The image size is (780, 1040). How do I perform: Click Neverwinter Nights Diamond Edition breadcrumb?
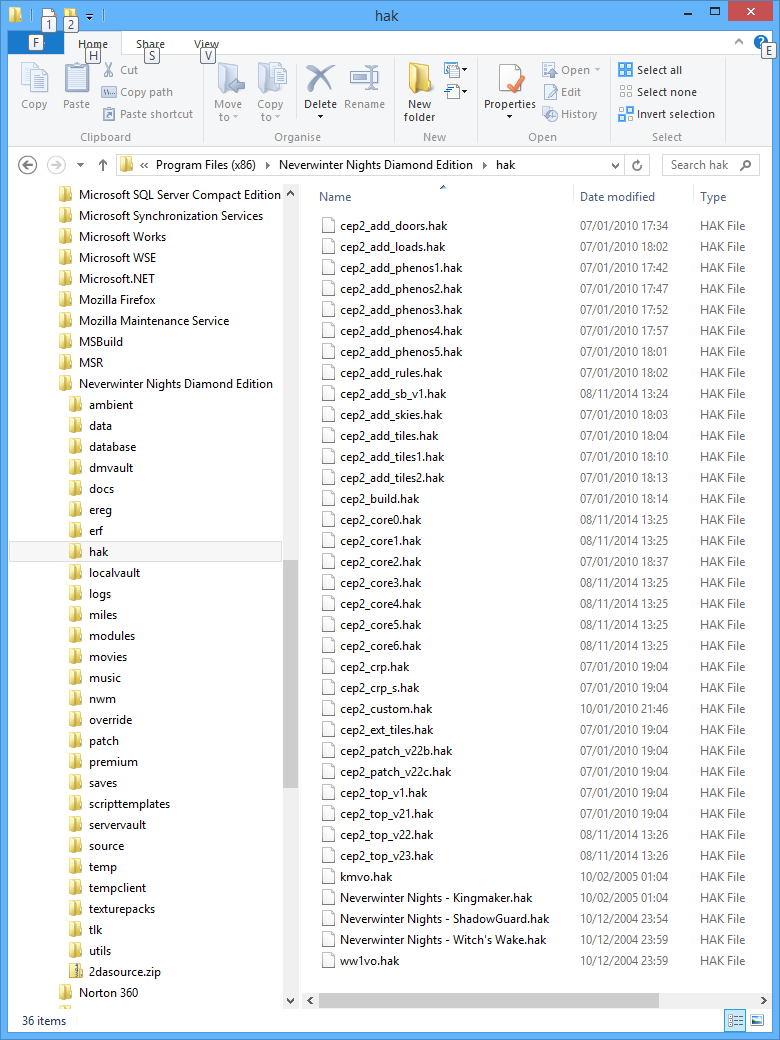(x=375, y=165)
